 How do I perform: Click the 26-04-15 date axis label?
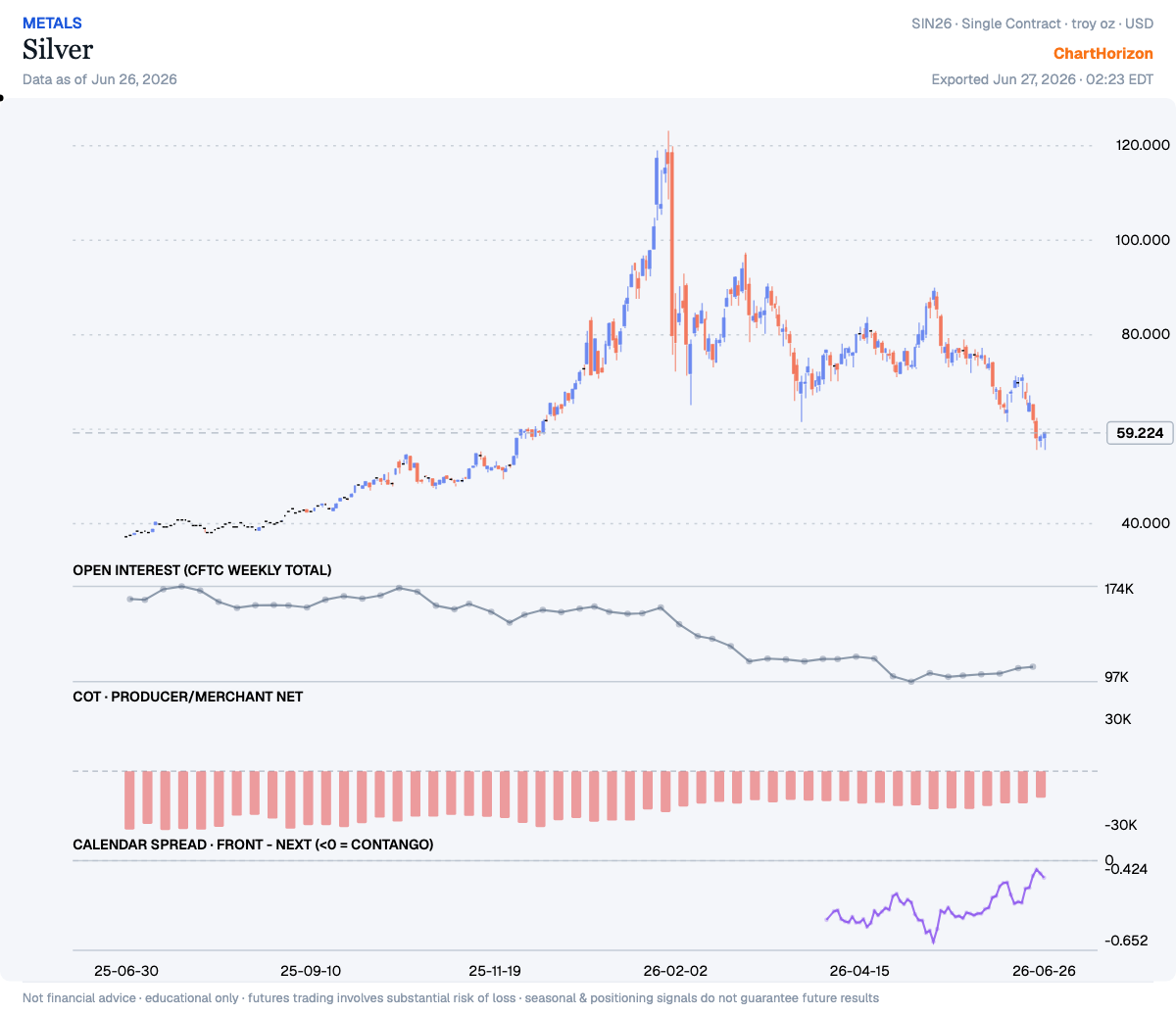859,971
